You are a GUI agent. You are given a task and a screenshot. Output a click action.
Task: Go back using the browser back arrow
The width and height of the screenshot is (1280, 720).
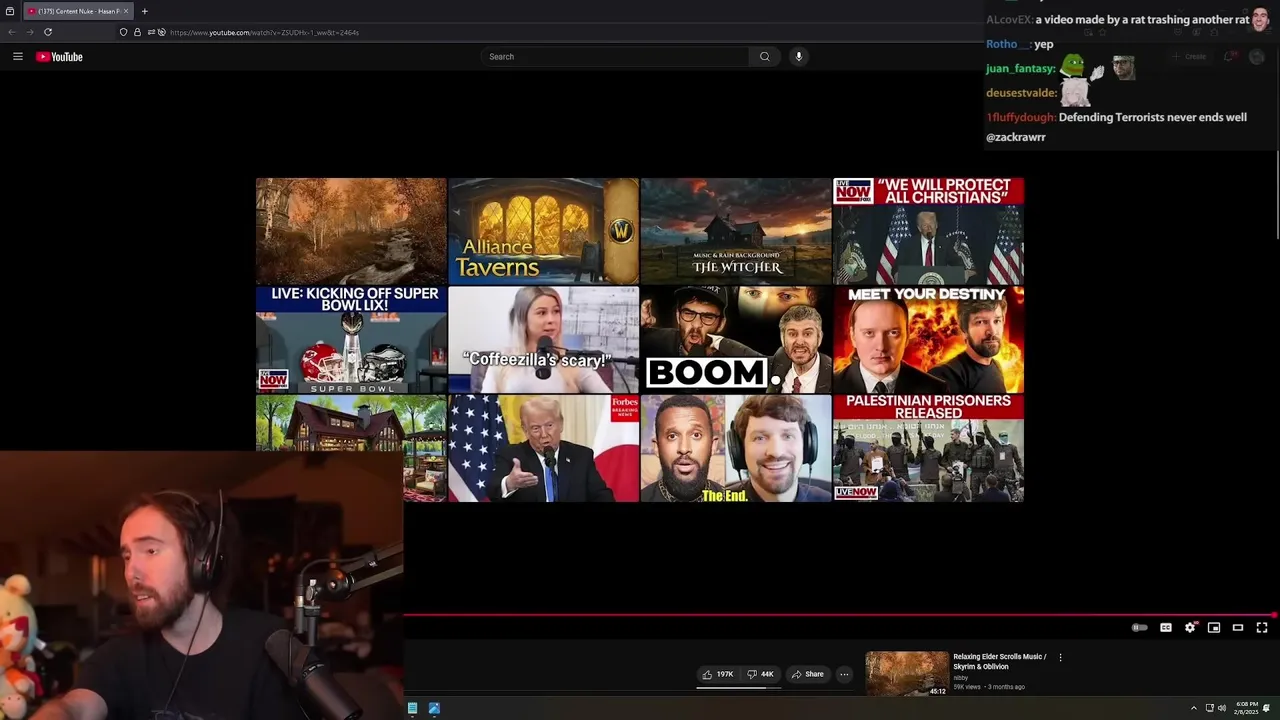12,32
